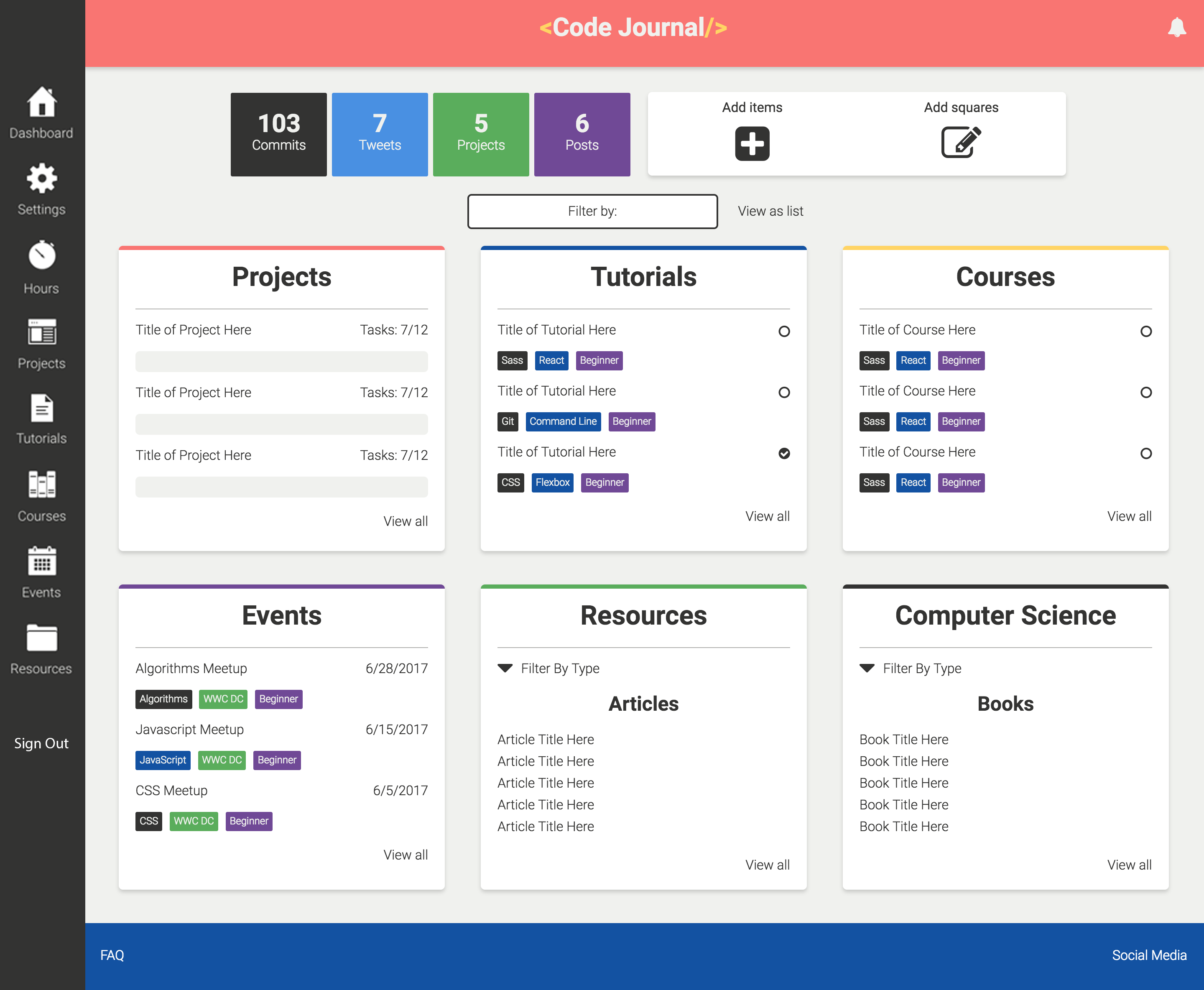Screen dimensions: 1204x990
Task: Uncheck the completed third tutorial
Action: pyautogui.click(x=784, y=453)
